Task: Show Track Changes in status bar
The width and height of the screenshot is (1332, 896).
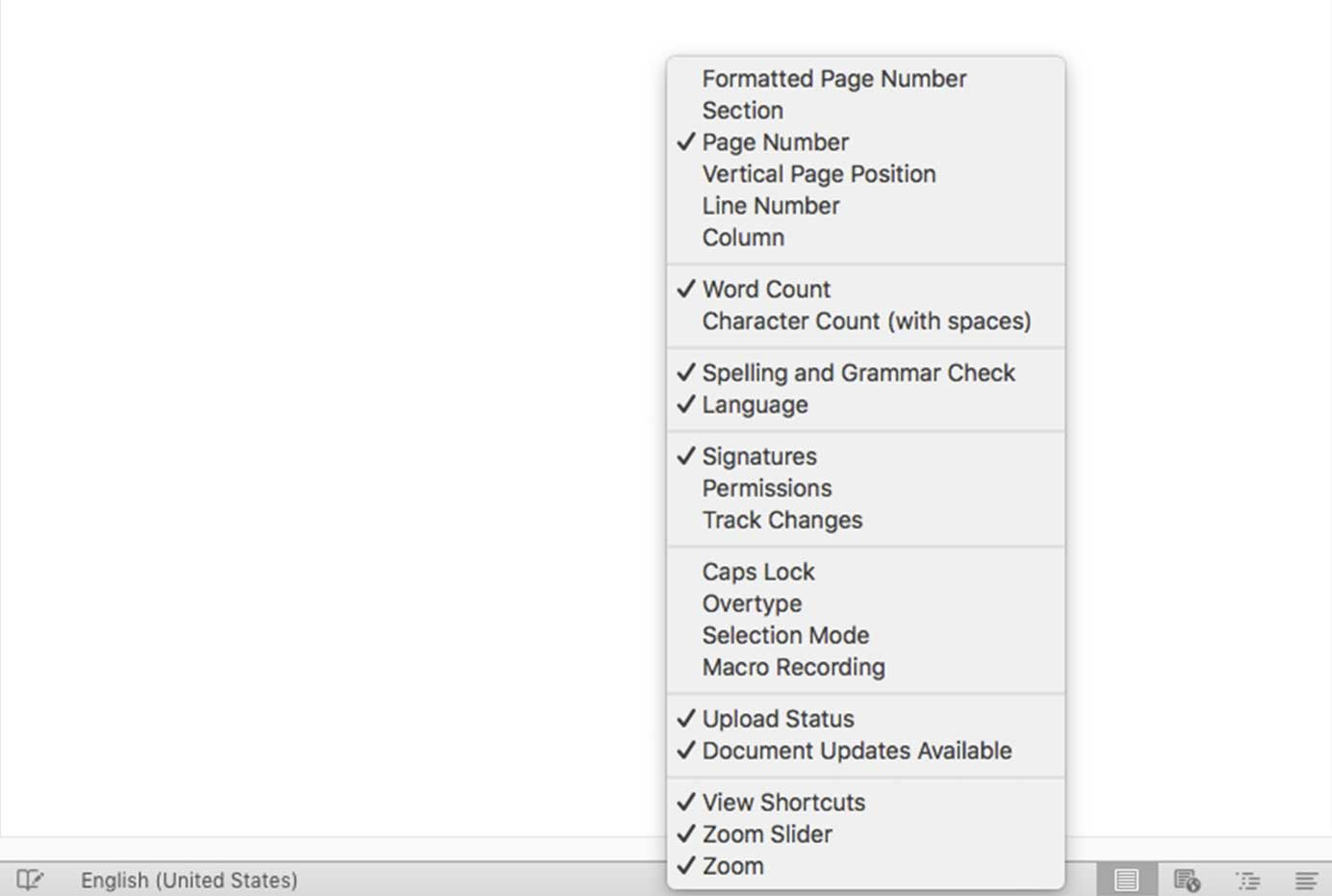Action: click(x=781, y=521)
